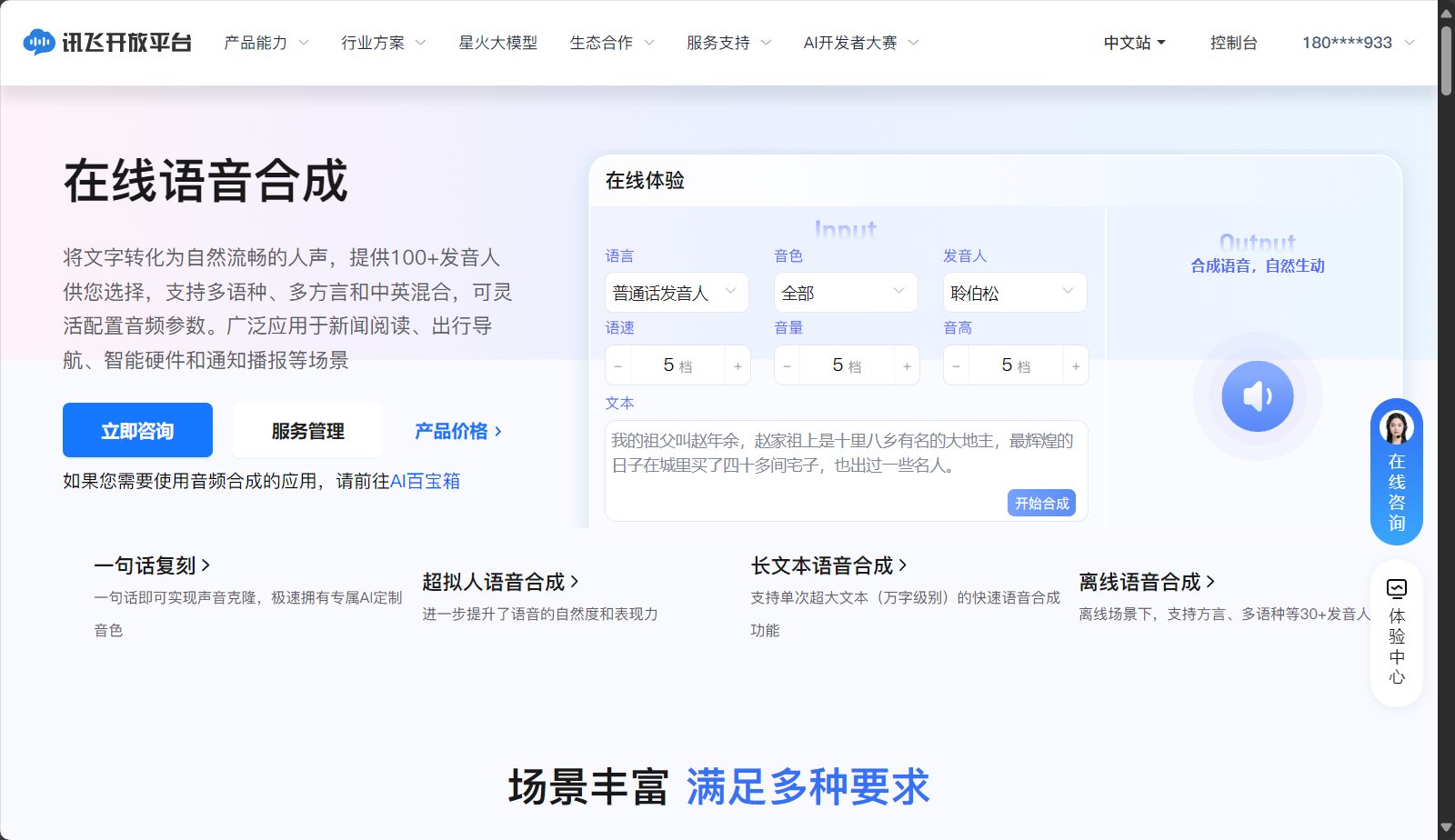
Task: Click the page vertical scrollbar thumb
Action: [x=1446, y=59]
